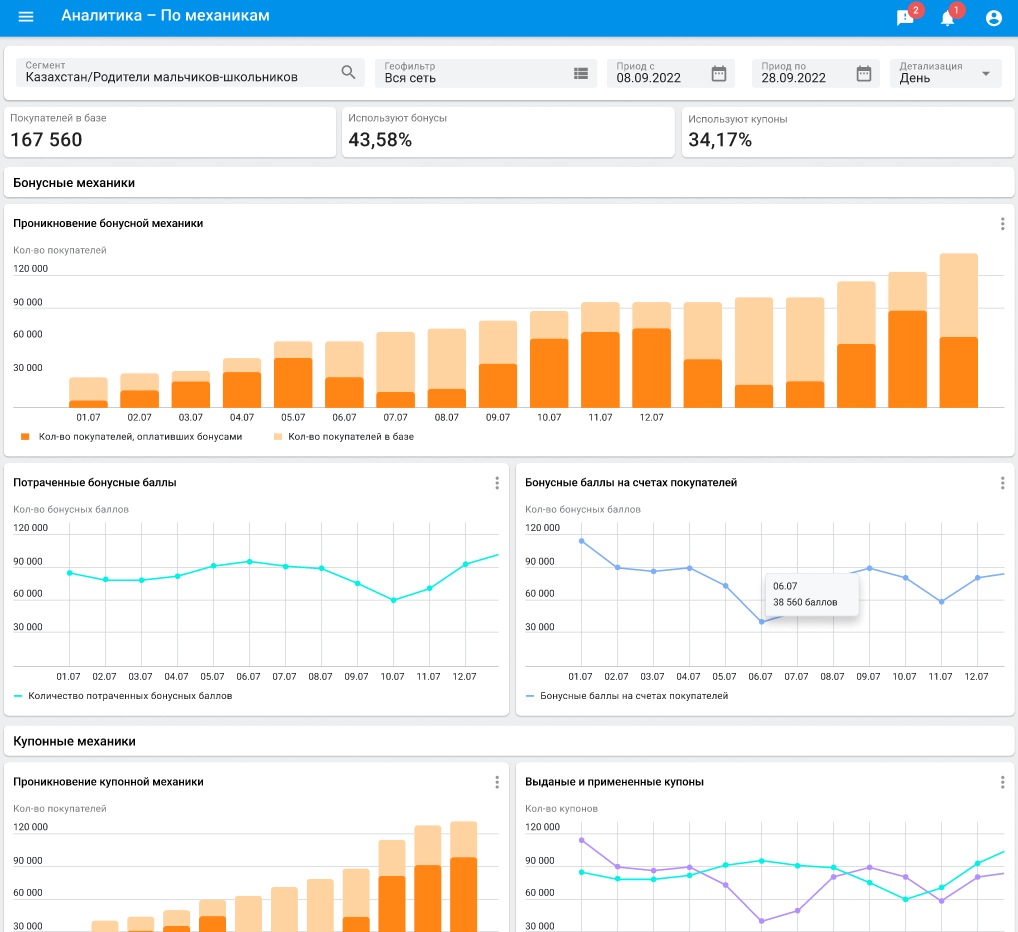This screenshot has width=1018, height=932.
Task: Open the notifications bell
Action: pos(948,18)
